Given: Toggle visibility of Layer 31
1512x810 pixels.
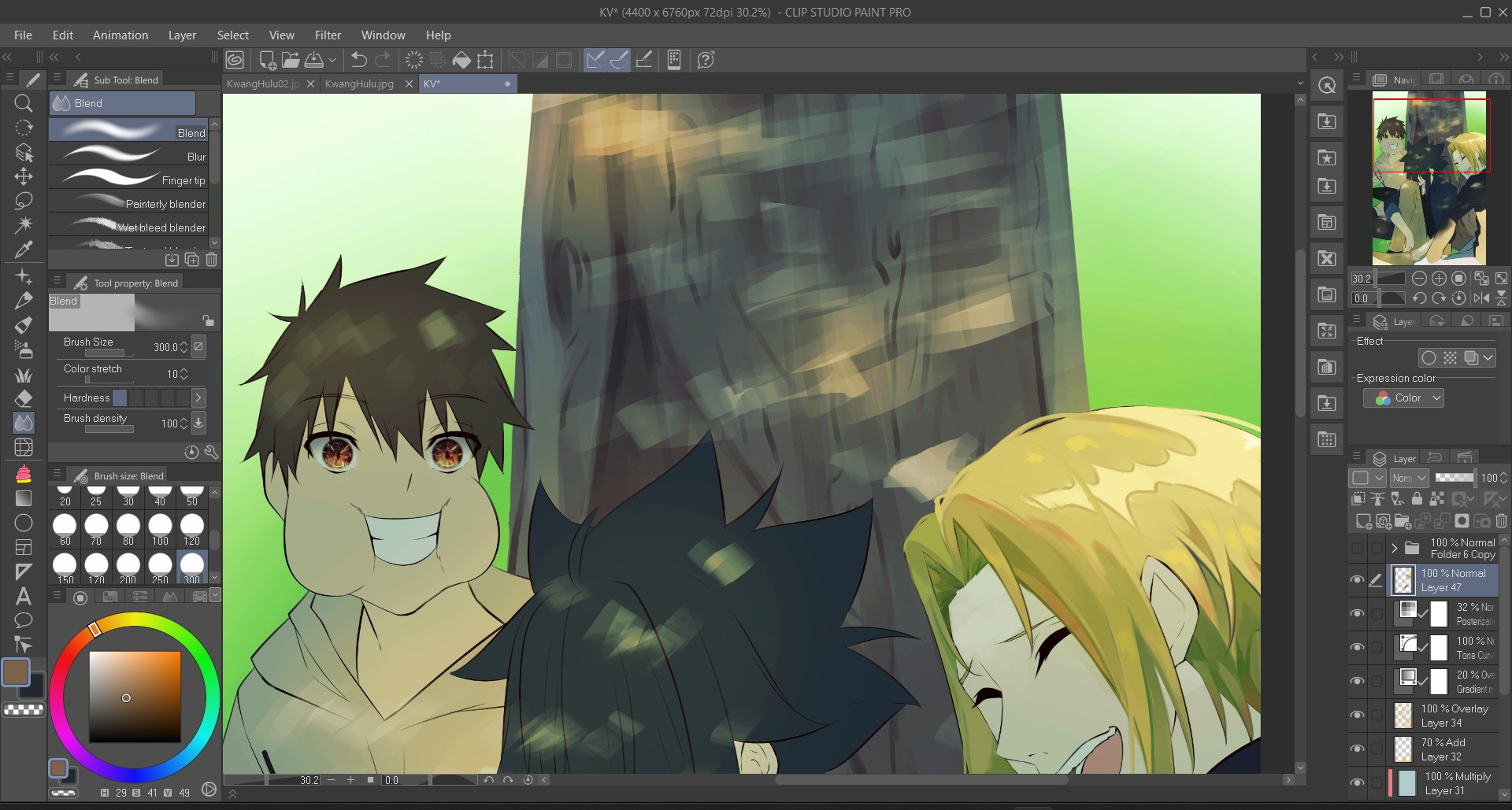Looking at the screenshot, I should click(1357, 782).
